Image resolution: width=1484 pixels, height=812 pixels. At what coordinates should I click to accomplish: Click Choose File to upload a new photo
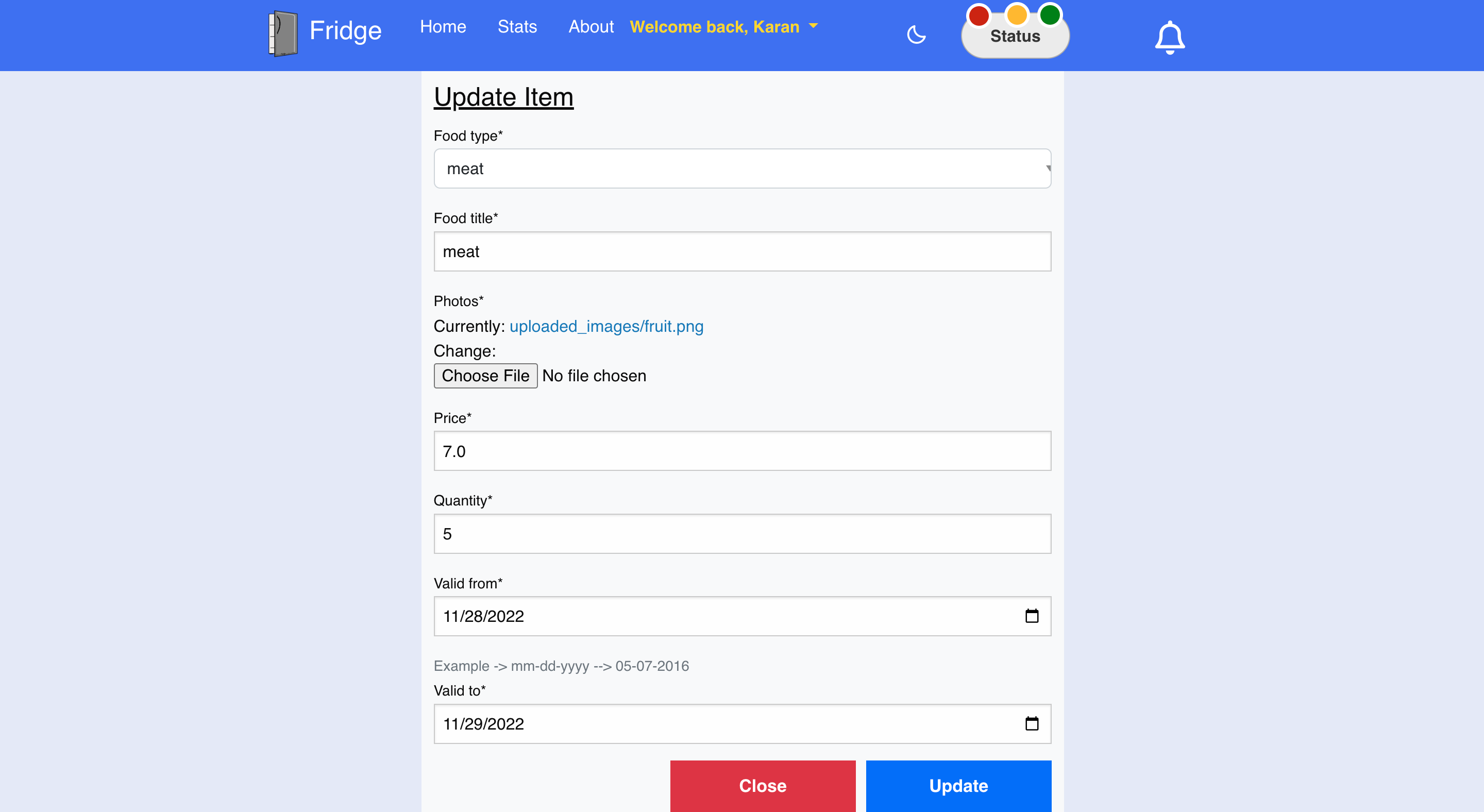click(x=485, y=376)
